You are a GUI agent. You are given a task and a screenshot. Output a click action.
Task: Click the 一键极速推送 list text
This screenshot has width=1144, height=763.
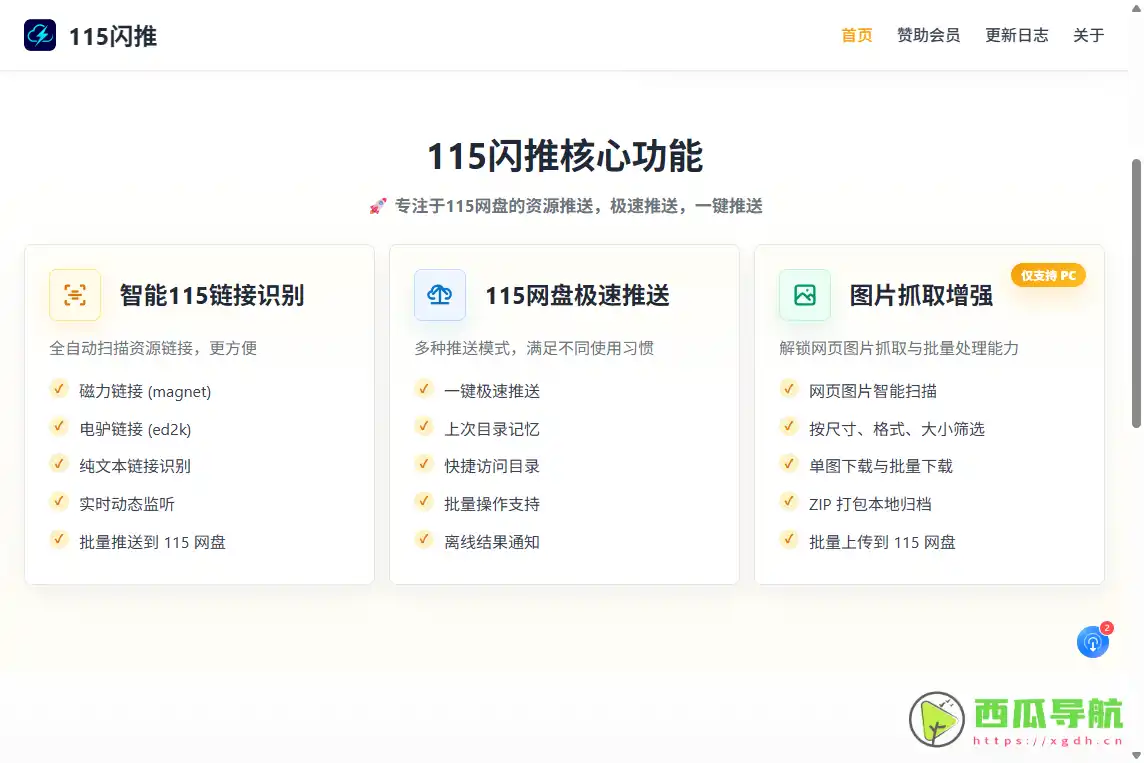point(492,392)
